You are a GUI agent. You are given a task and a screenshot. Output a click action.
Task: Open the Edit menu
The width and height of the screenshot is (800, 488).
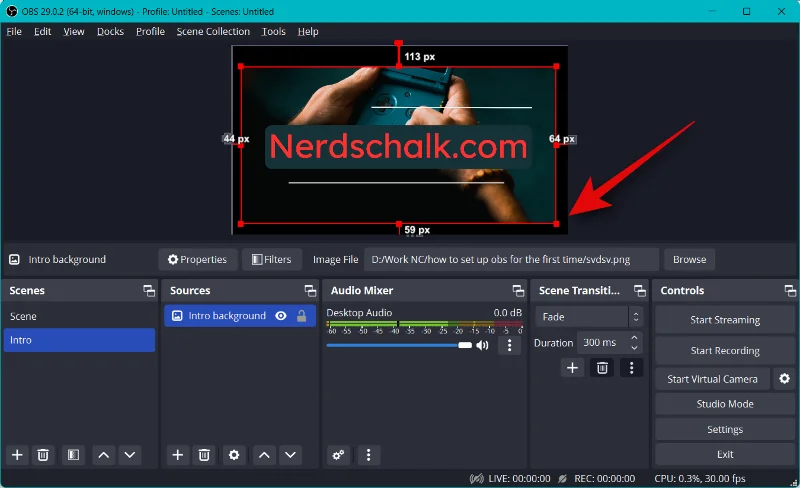pyautogui.click(x=42, y=32)
